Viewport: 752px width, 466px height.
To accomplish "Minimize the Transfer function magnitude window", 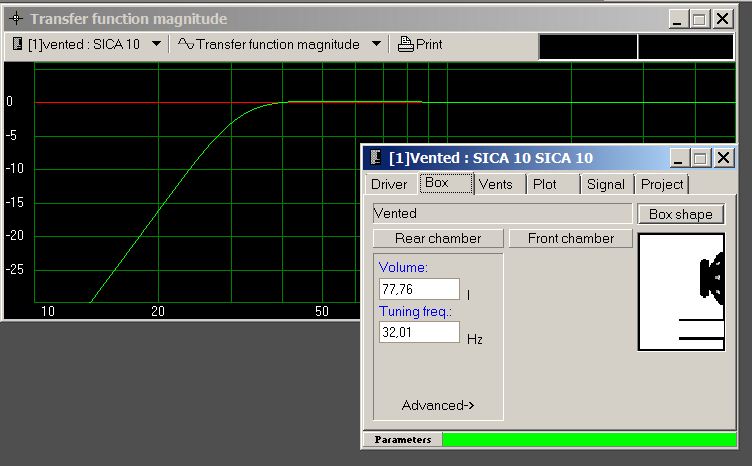I will pyautogui.click(x=677, y=19).
